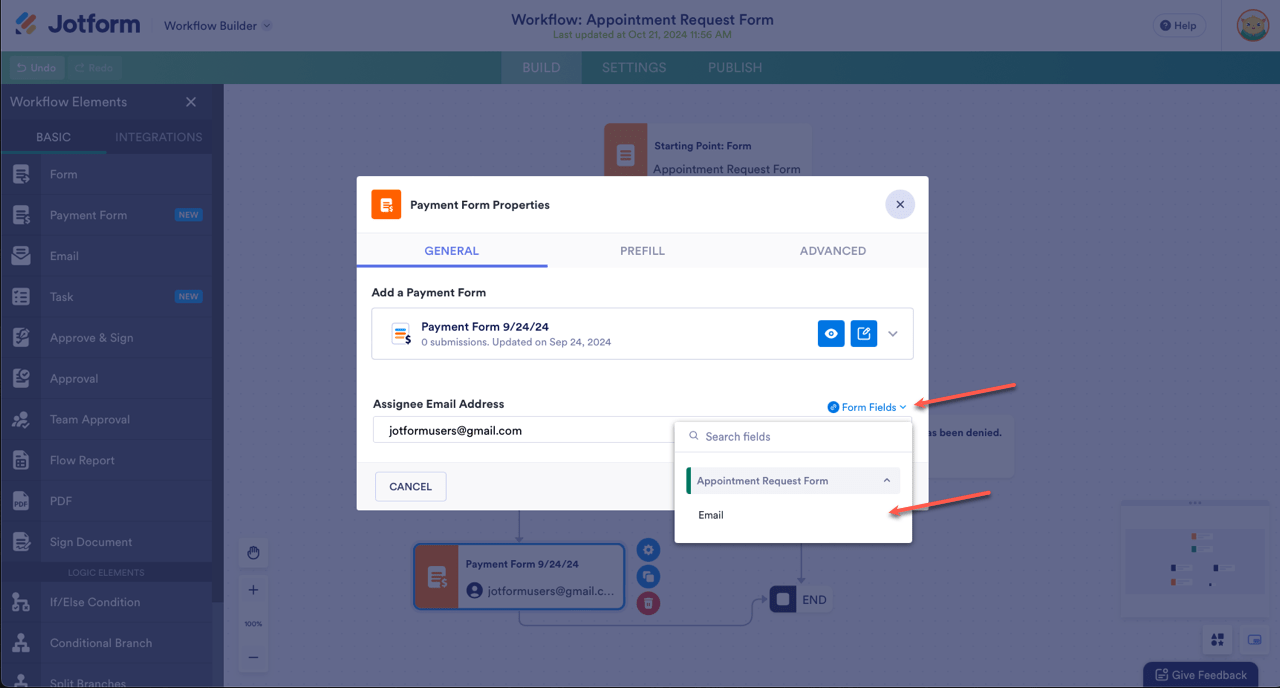Select the BASIC elements tab
Screen dimensions: 1280x688
coord(54,137)
